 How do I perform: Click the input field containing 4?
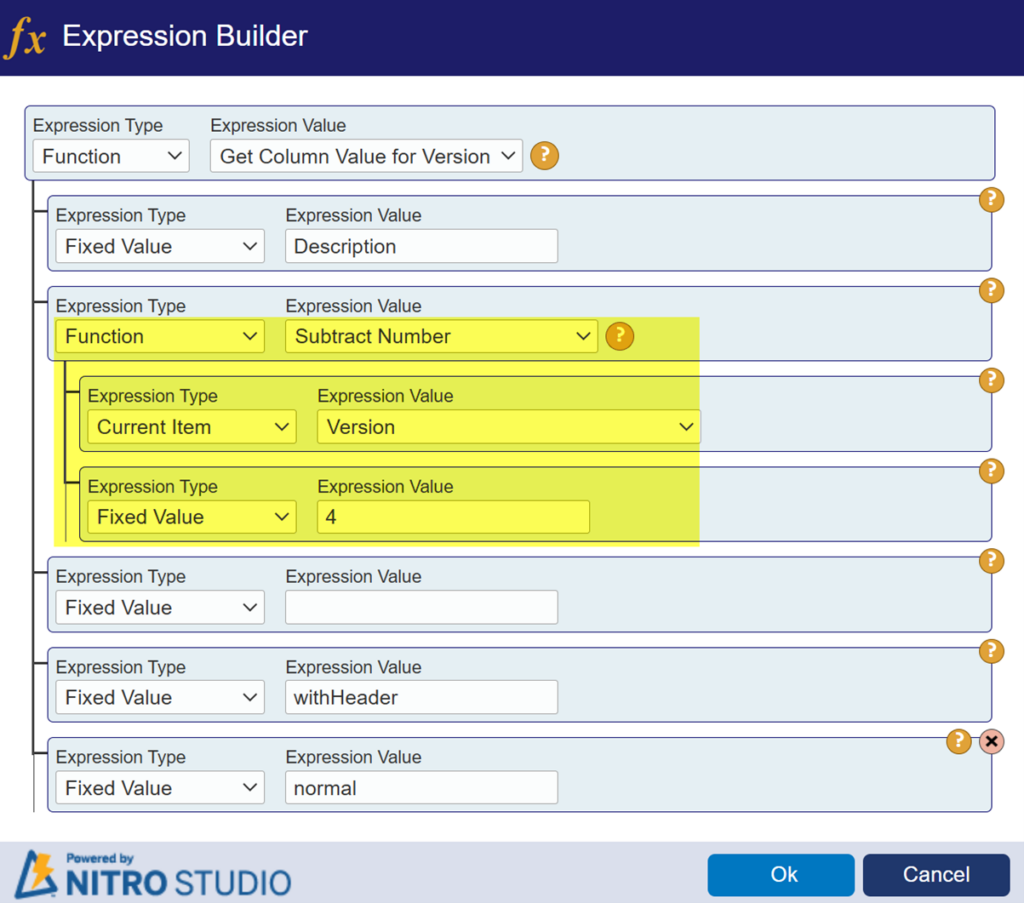[x=453, y=517]
